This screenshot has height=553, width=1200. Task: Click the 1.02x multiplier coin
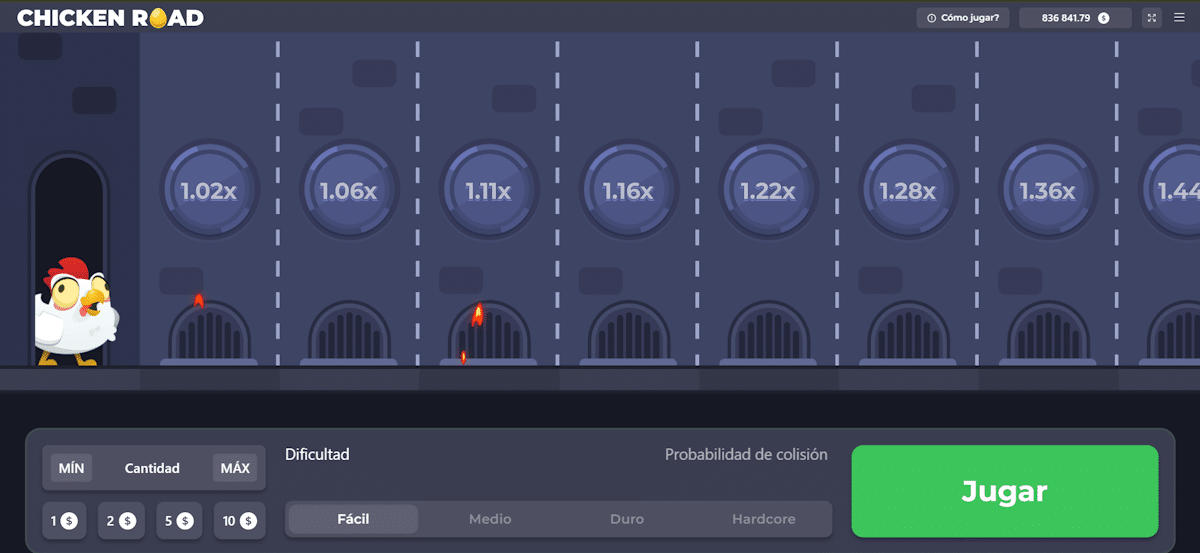tap(209, 190)
